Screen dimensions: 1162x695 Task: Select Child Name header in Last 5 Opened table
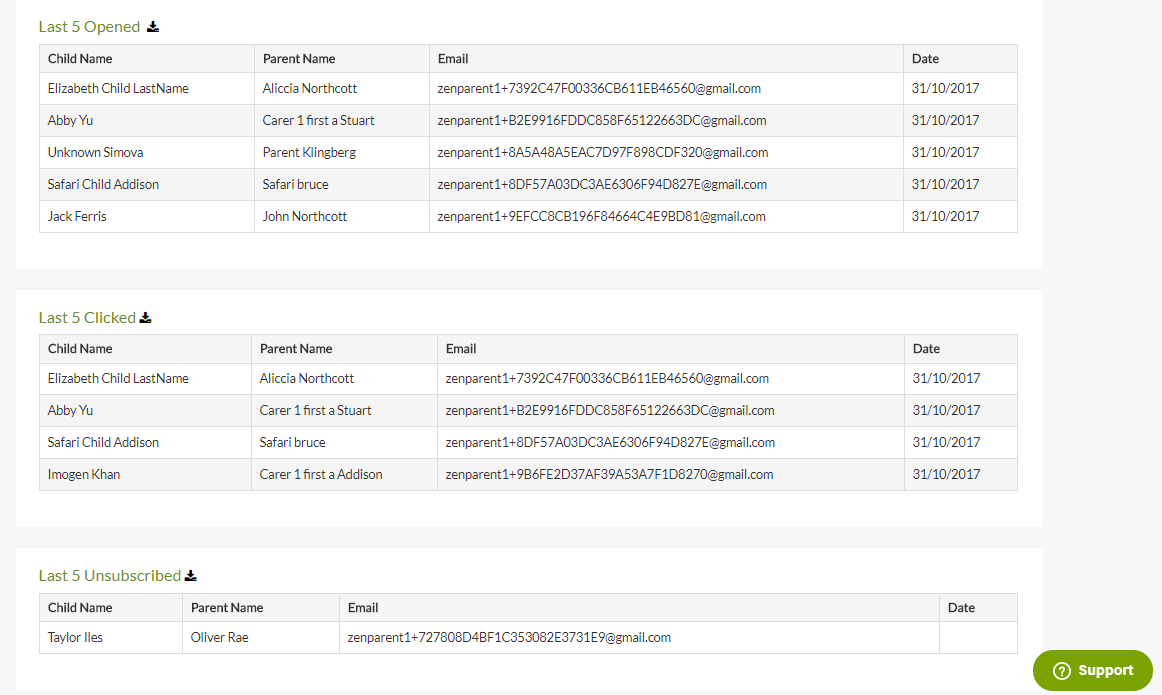point(80,59)
